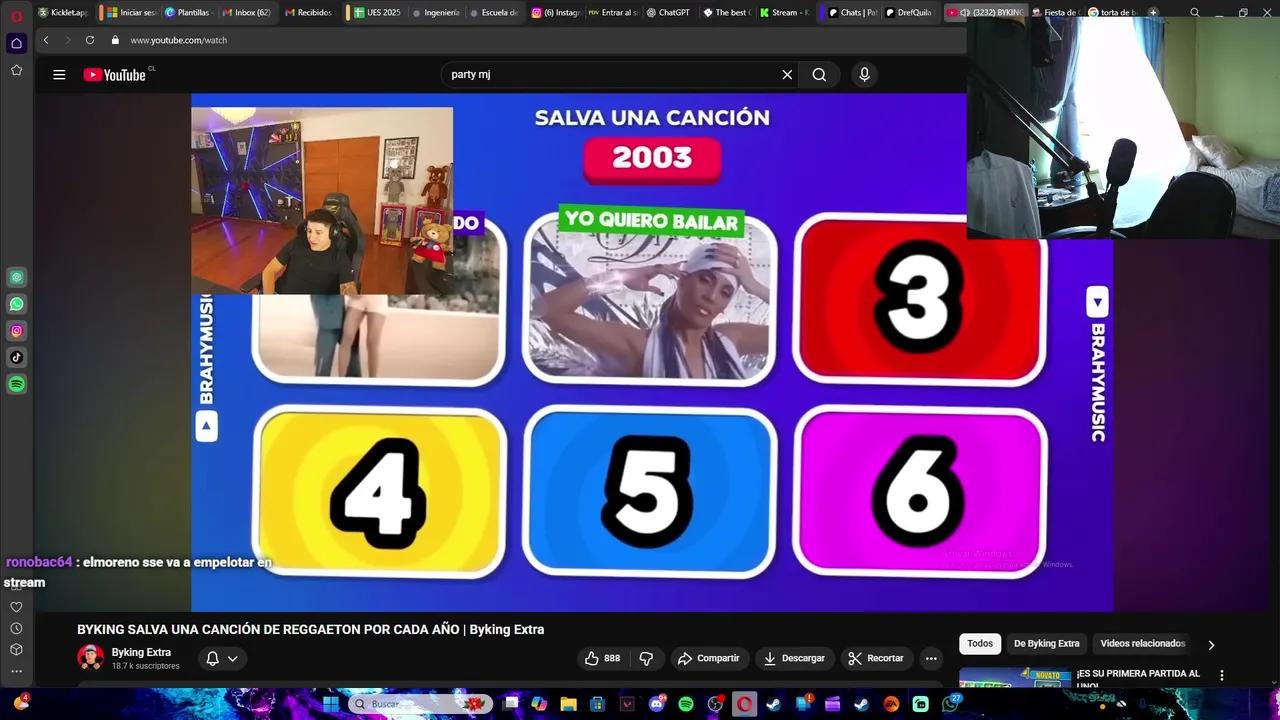Click the Compartir share button
The image size is (1280, 720).
(x=708, y=658)
